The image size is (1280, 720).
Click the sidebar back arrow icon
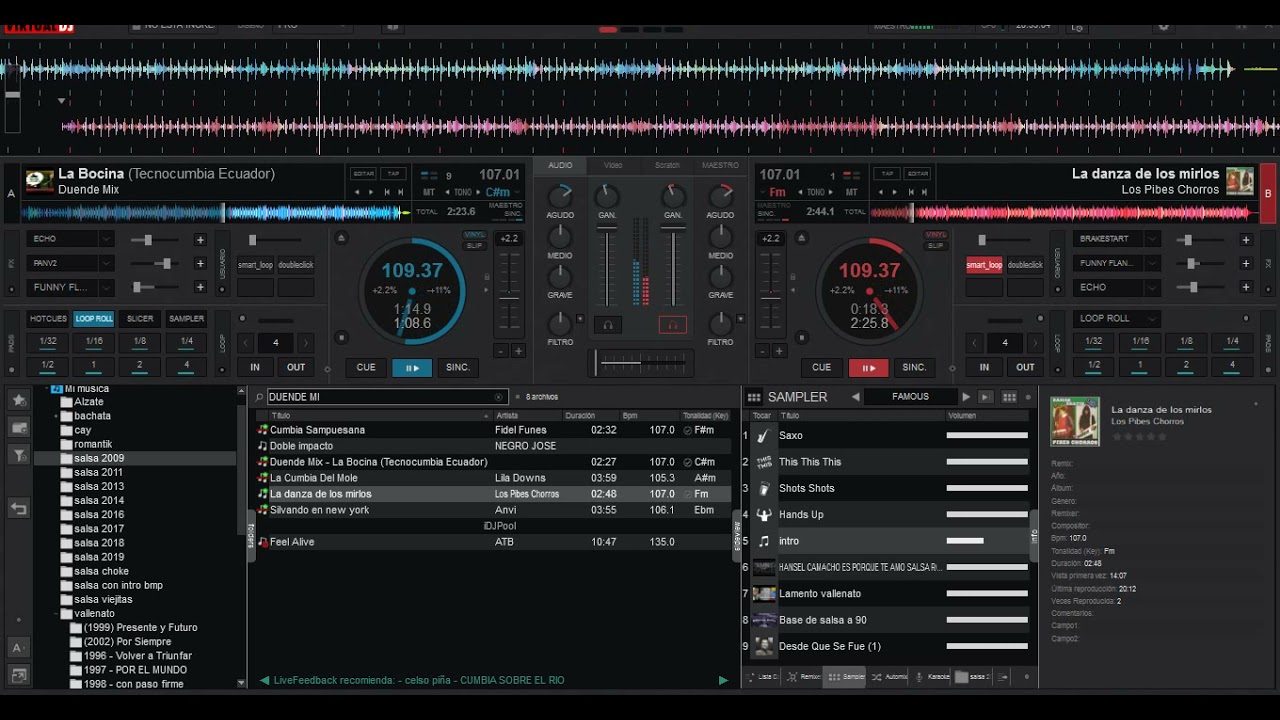click(19, 509)
